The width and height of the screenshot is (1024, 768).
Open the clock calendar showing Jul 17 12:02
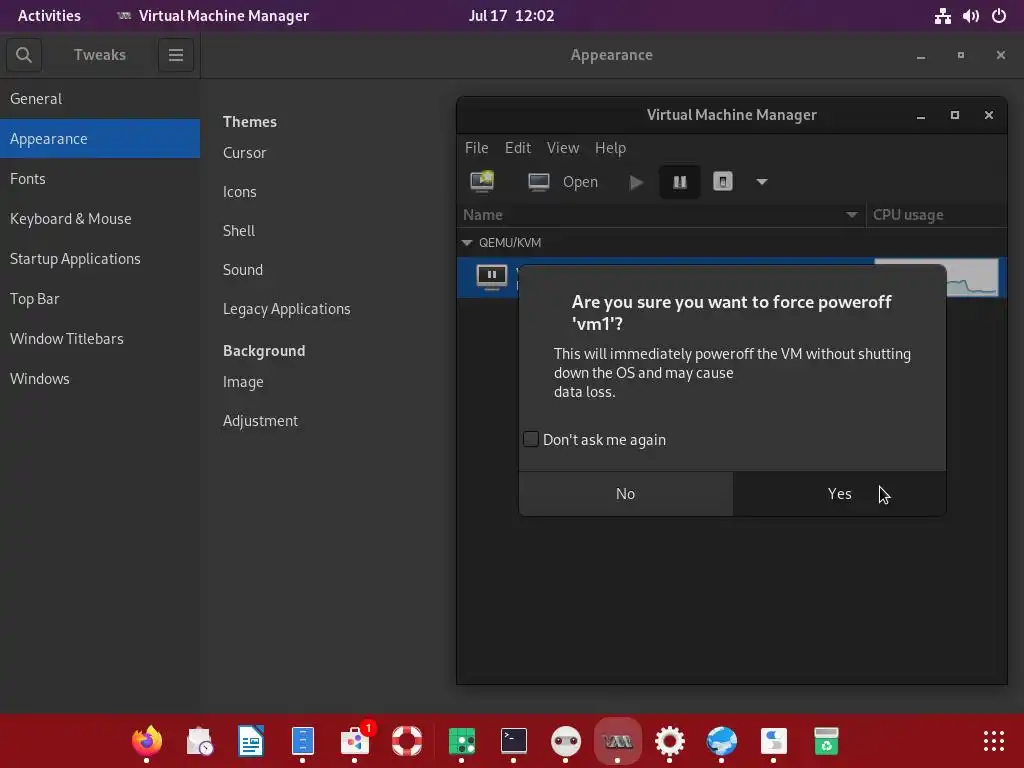(x=511, y=16)
